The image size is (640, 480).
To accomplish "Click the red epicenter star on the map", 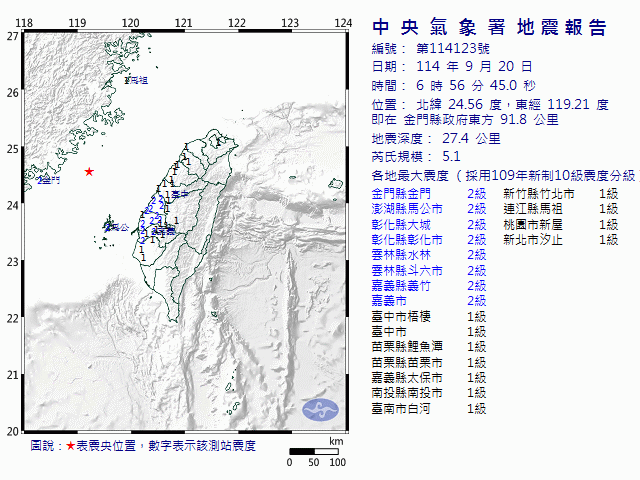I will click(89, 172).
